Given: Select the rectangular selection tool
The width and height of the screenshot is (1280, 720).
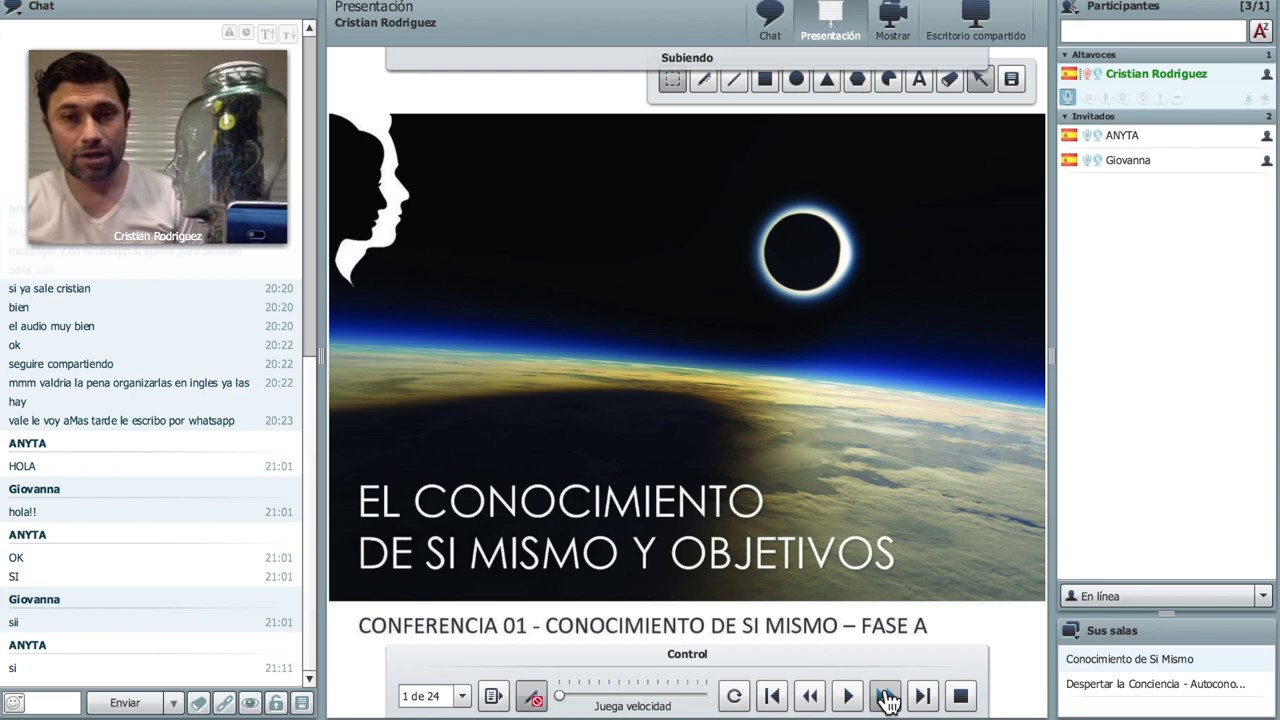Looking at the screenshot, I should click(x=673, y=80).
